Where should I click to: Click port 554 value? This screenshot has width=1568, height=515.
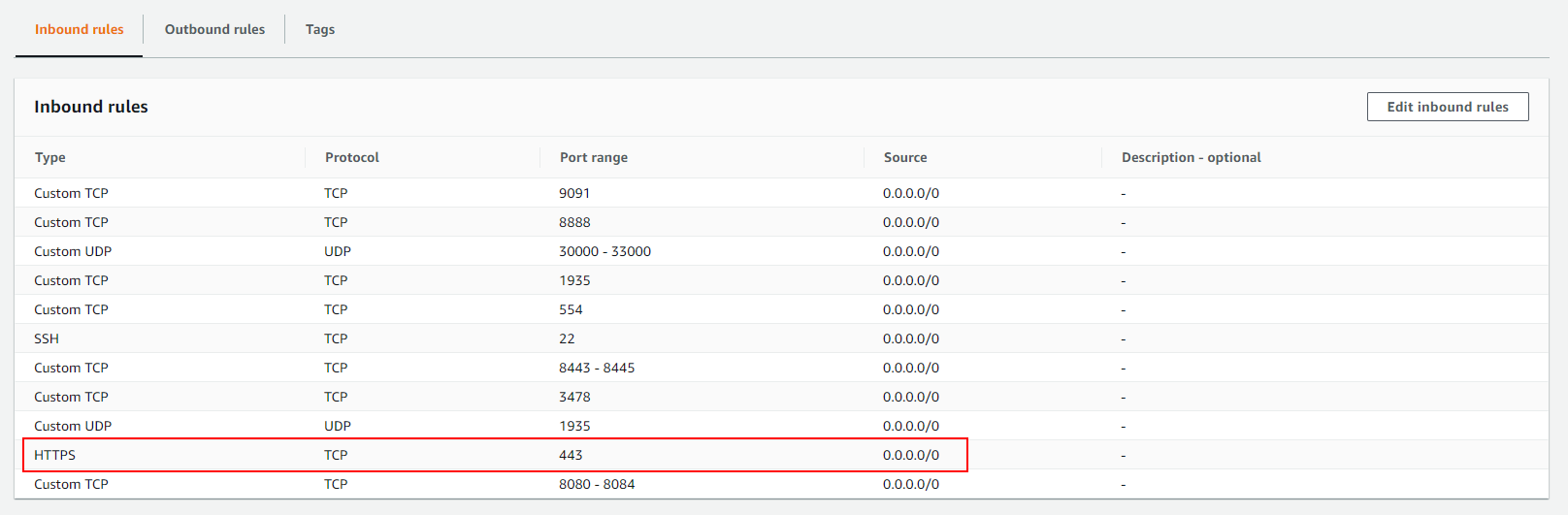point(571,309)
